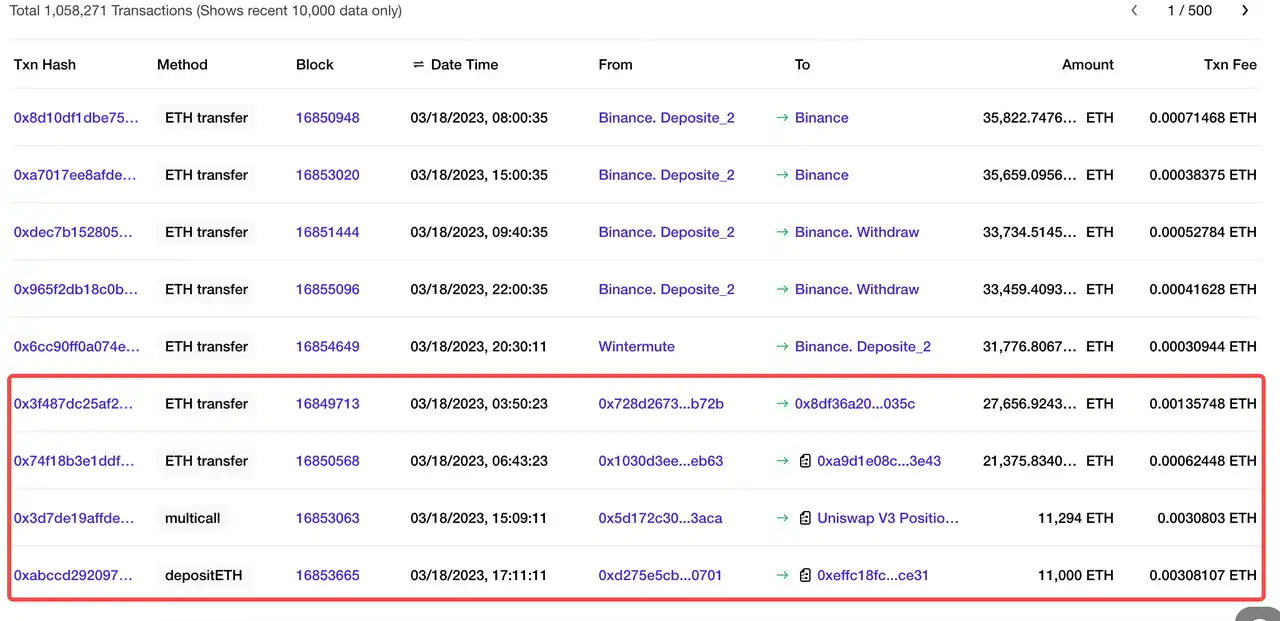Image resolution: width=1280 pixels, height=621 pixels.
Task: Click the amount 27,656.9243... ETH
Action: [1048, 404]
